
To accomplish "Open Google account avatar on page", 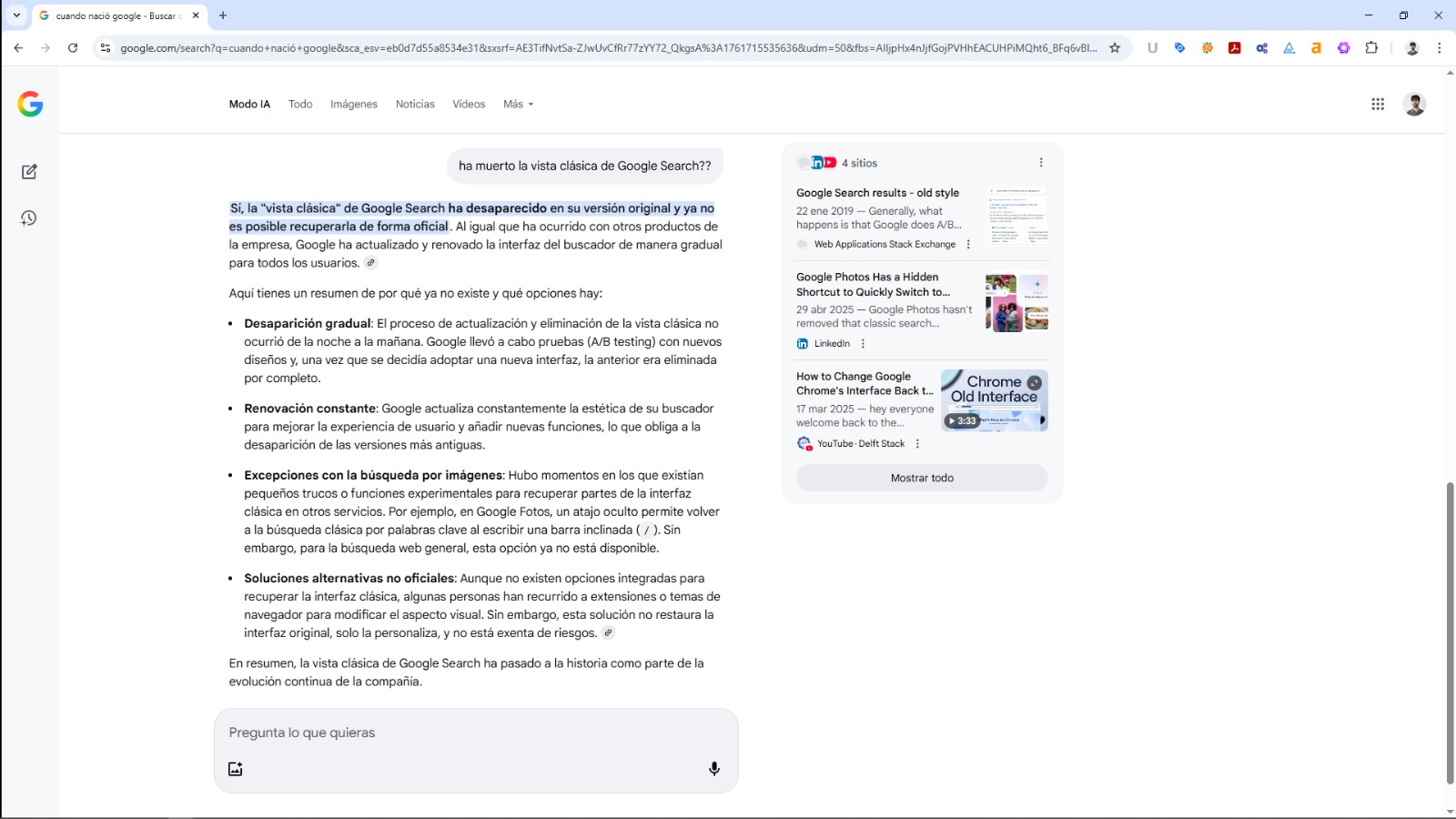I will click(x=1414, y=105).
